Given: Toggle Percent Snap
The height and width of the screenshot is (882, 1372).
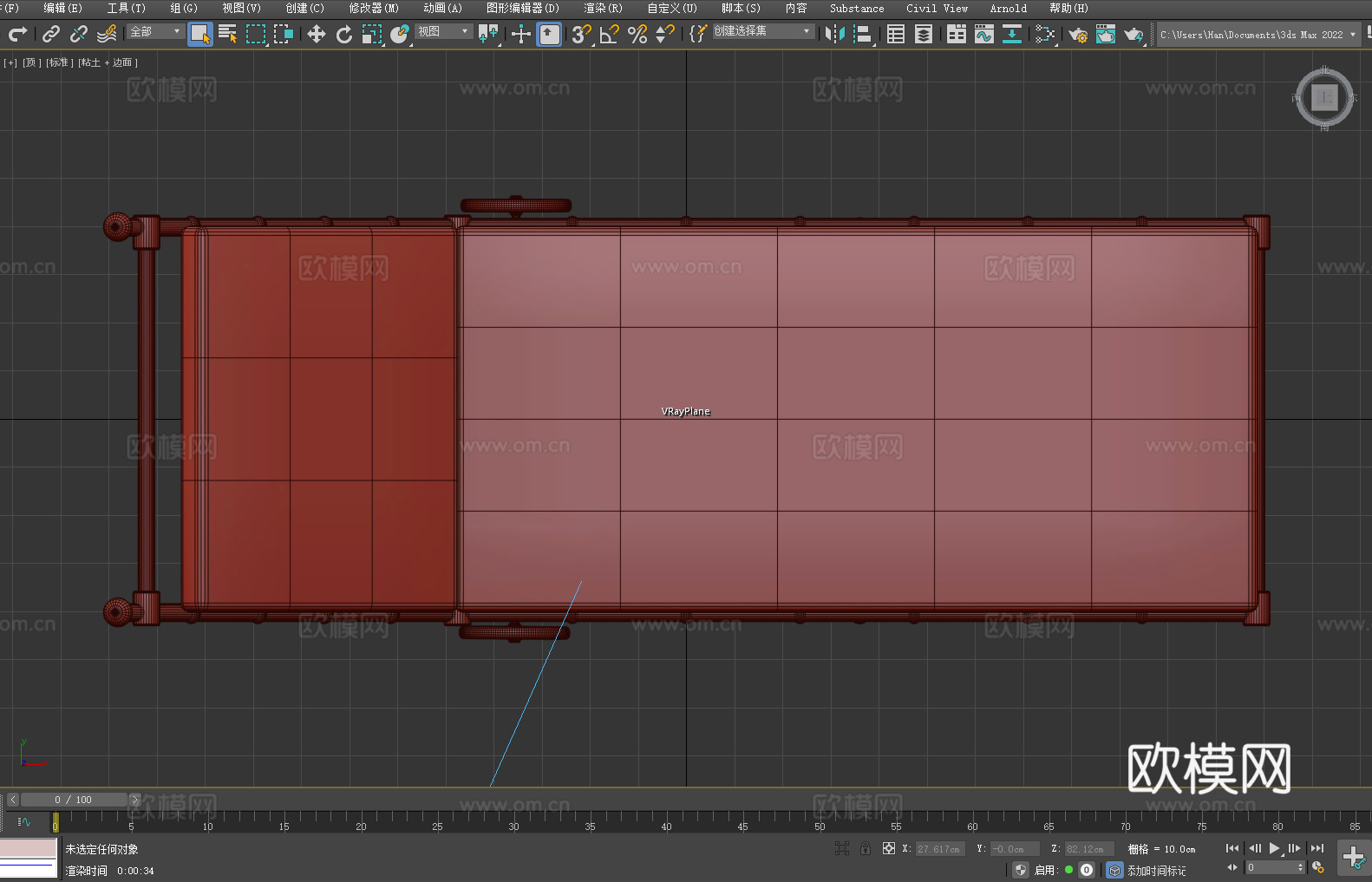Looking at the screenshot, I should click(x=637, y=34).
